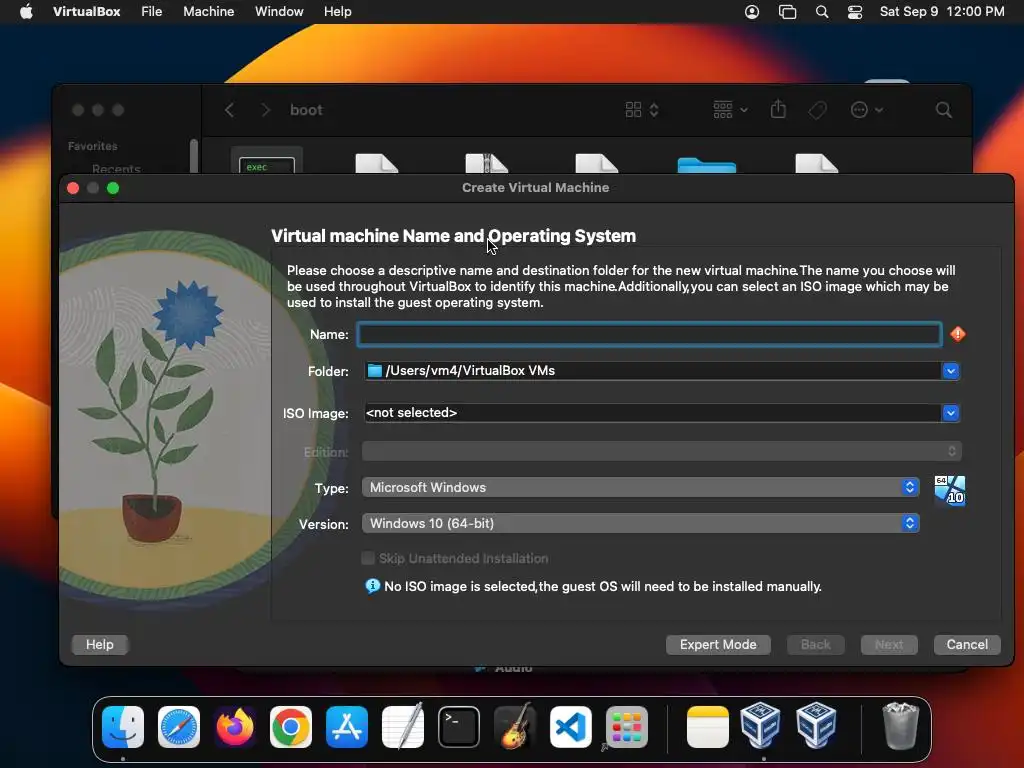1024x768 pixels.
Task: Open the Help menu in menu bar
Action: point(338,12)
